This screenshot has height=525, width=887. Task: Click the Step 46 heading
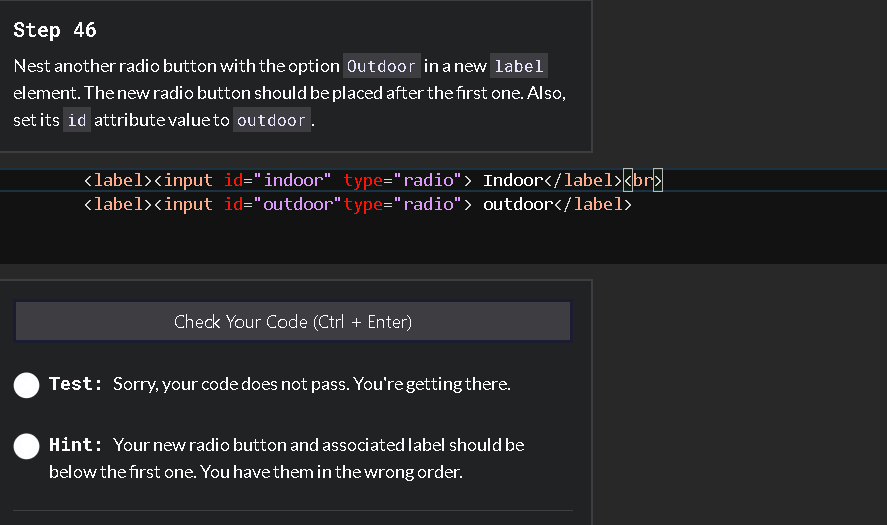55,30
